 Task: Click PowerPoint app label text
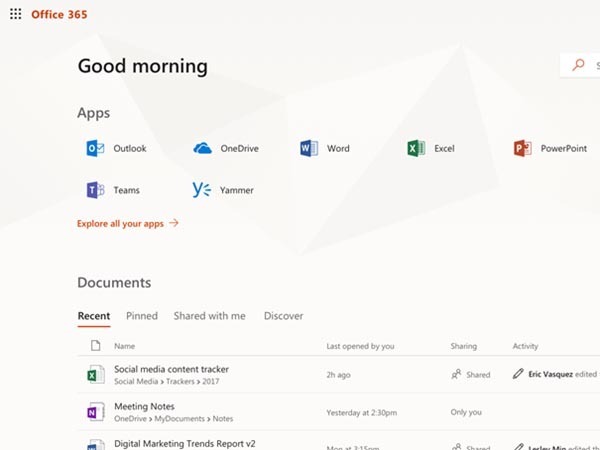pyautogui.click(x=564, y=148)
